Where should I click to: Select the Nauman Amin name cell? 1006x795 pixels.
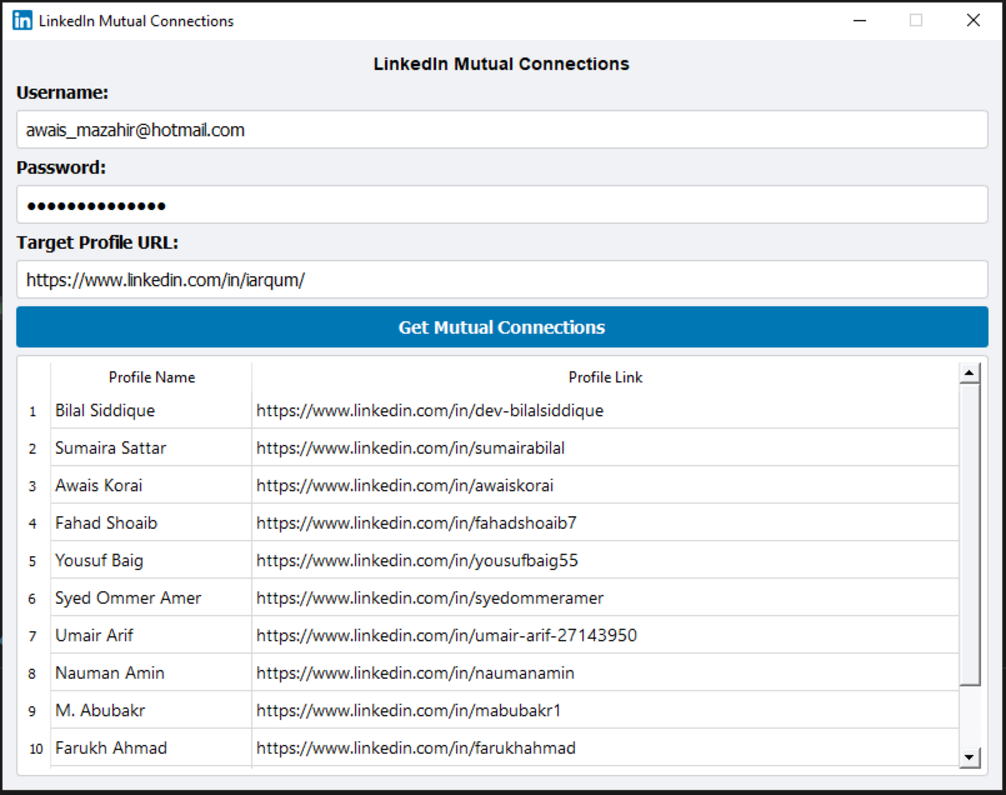point(151,673)
